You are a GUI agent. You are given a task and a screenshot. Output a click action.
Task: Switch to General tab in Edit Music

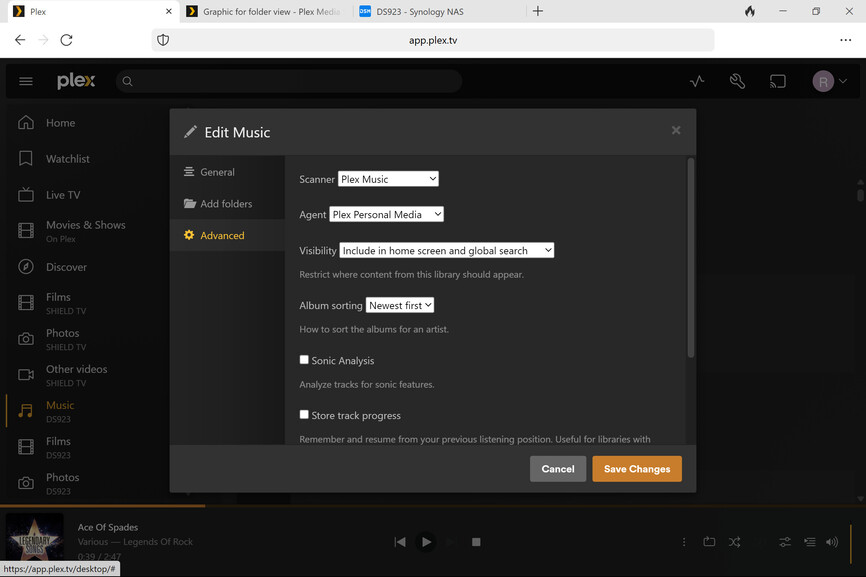coord(227,172)
